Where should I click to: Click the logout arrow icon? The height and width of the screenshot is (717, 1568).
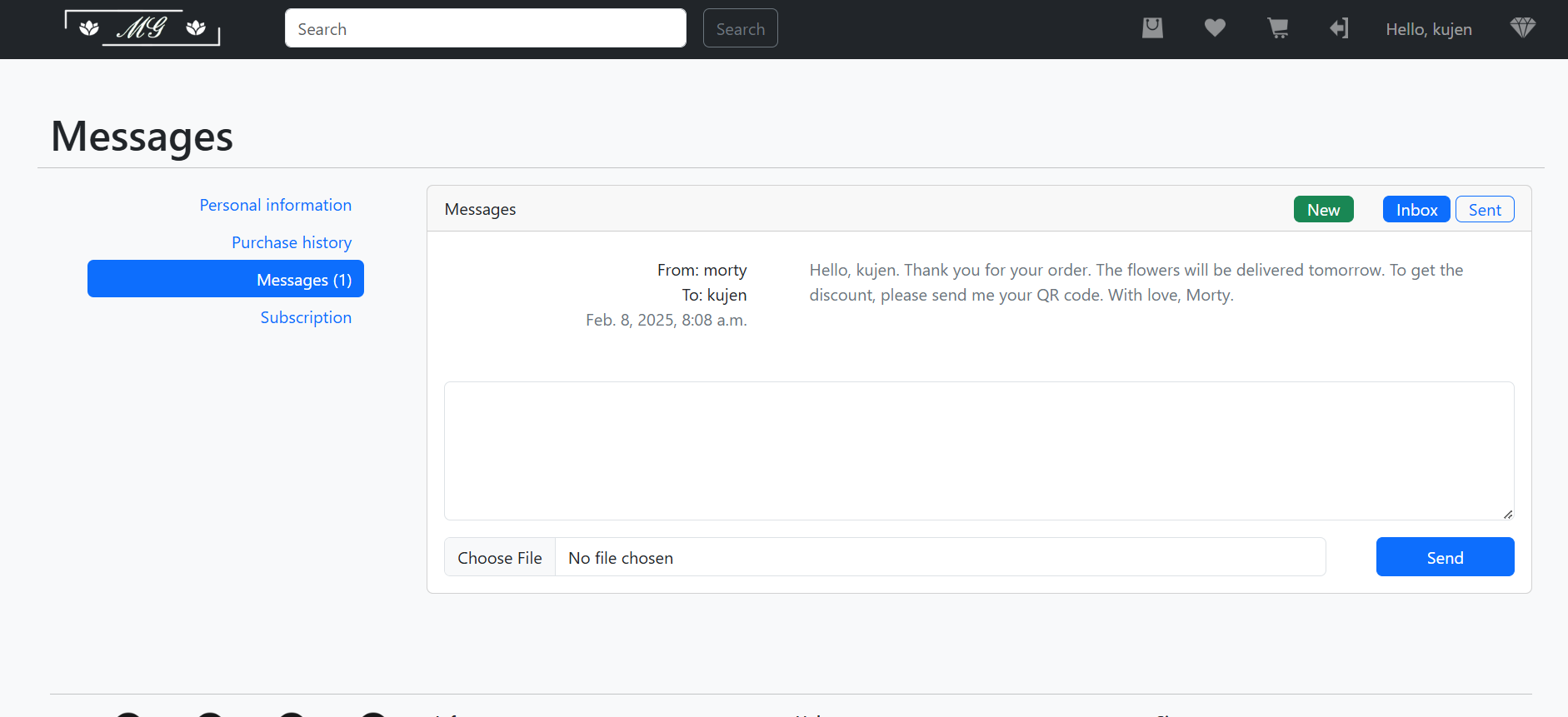click(1339, 28)
